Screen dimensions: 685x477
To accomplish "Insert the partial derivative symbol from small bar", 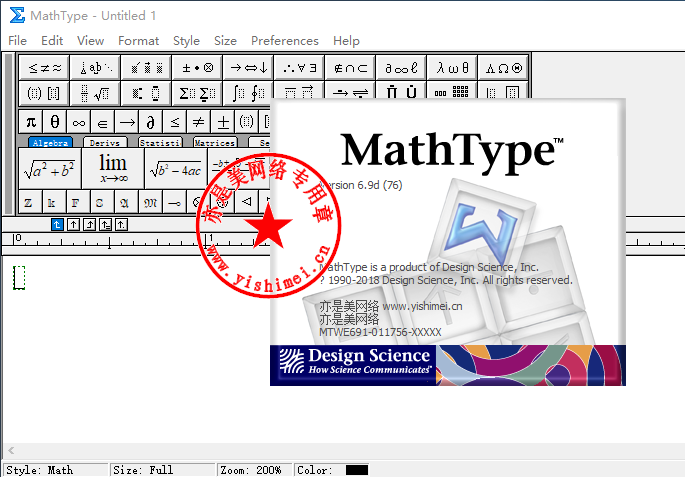I will coord(151,122).
